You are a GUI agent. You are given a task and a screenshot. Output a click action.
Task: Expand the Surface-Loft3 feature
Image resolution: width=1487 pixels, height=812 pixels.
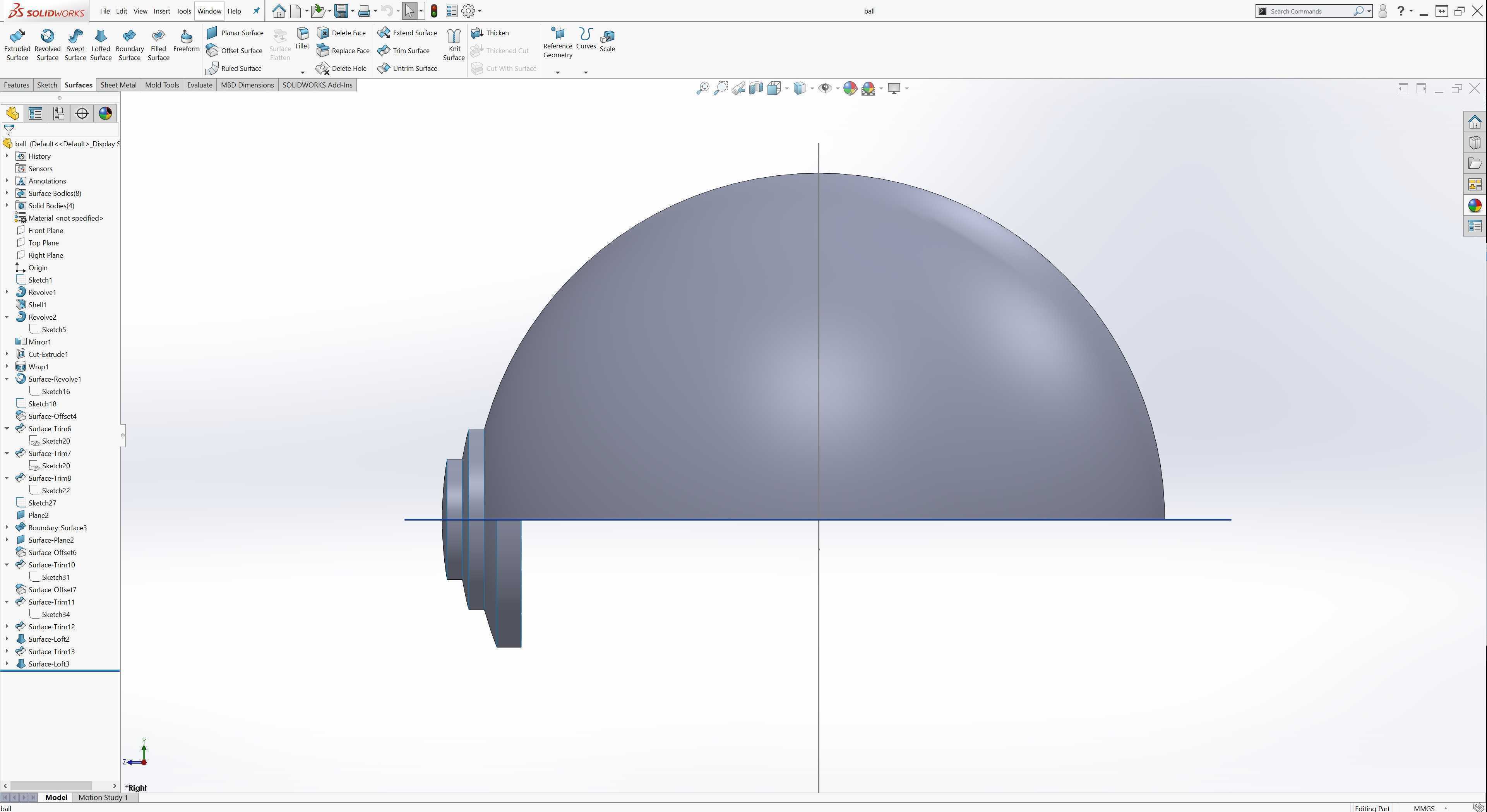coord(7,664)
